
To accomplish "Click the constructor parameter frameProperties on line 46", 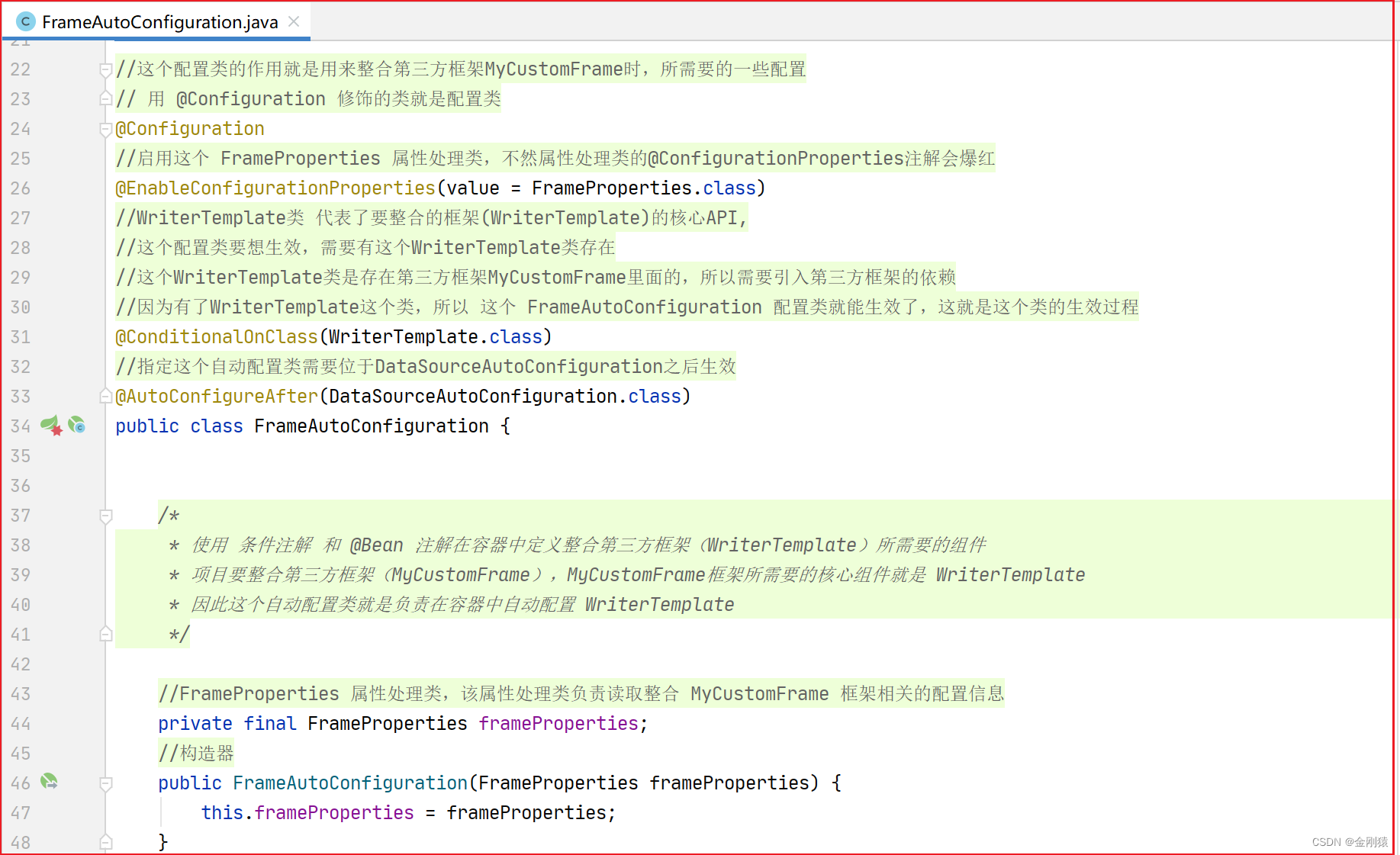I will pos(729,783).
